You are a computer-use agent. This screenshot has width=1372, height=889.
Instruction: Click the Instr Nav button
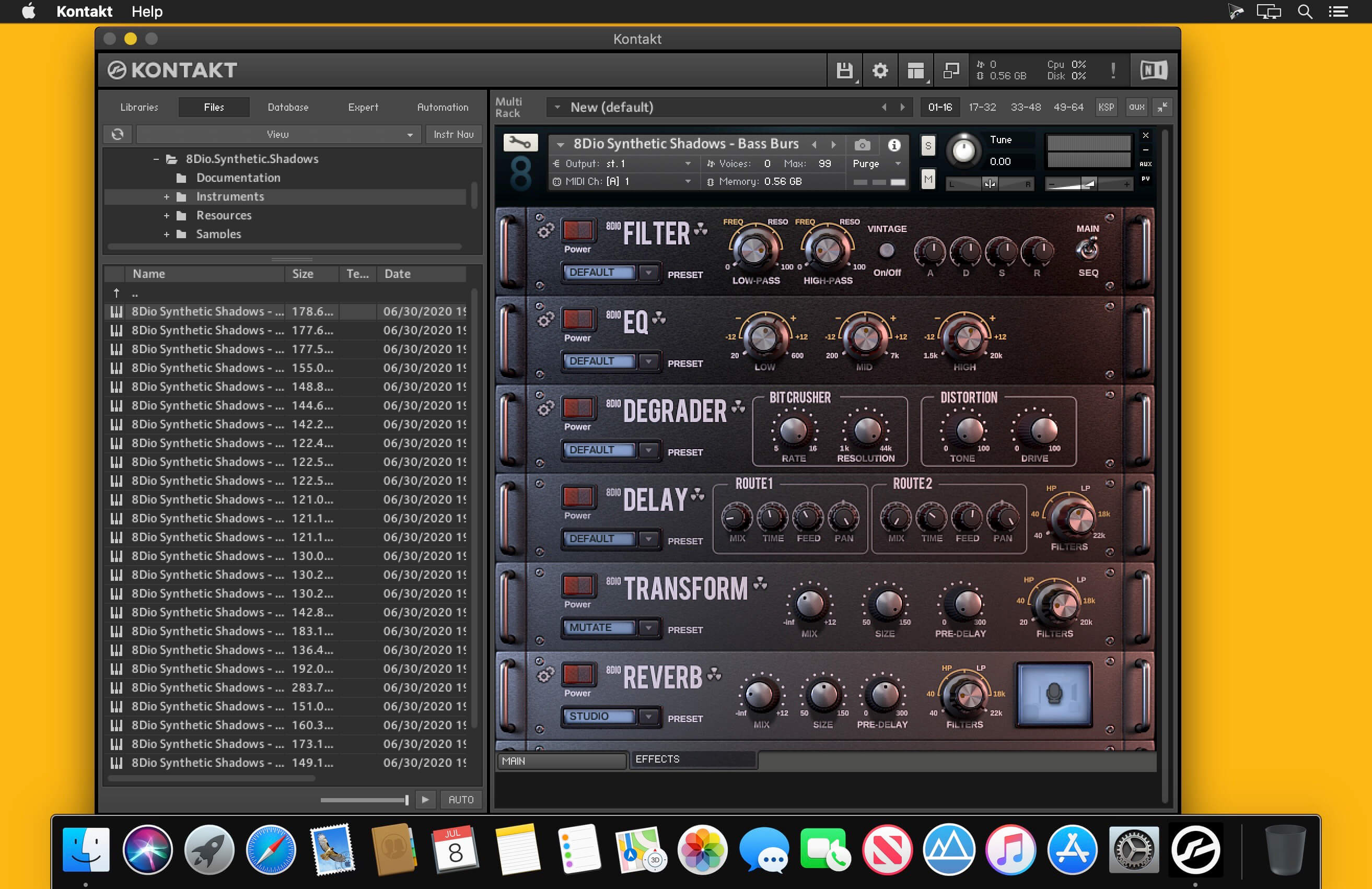click(453, 134)
